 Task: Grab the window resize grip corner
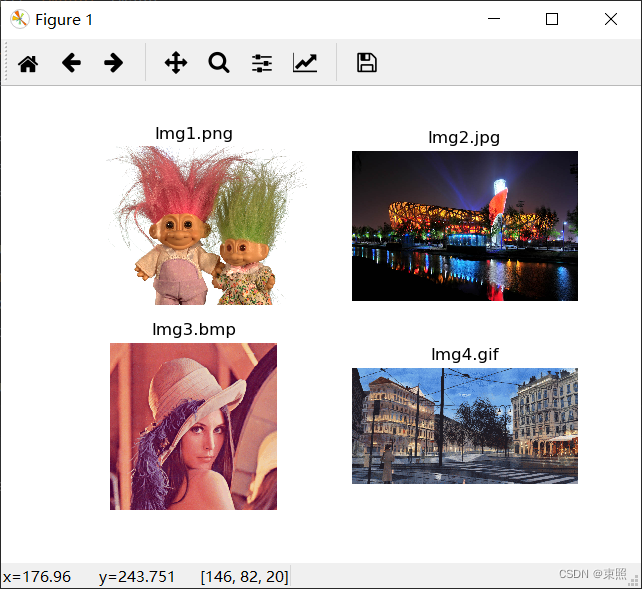635,581
